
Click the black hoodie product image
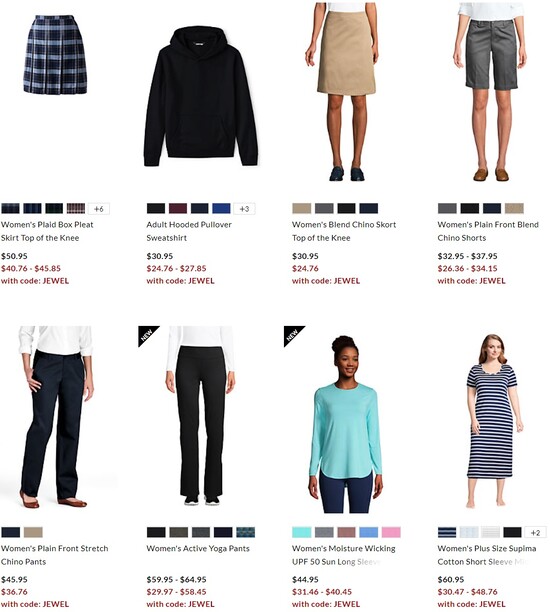click(x=201, y=96)
